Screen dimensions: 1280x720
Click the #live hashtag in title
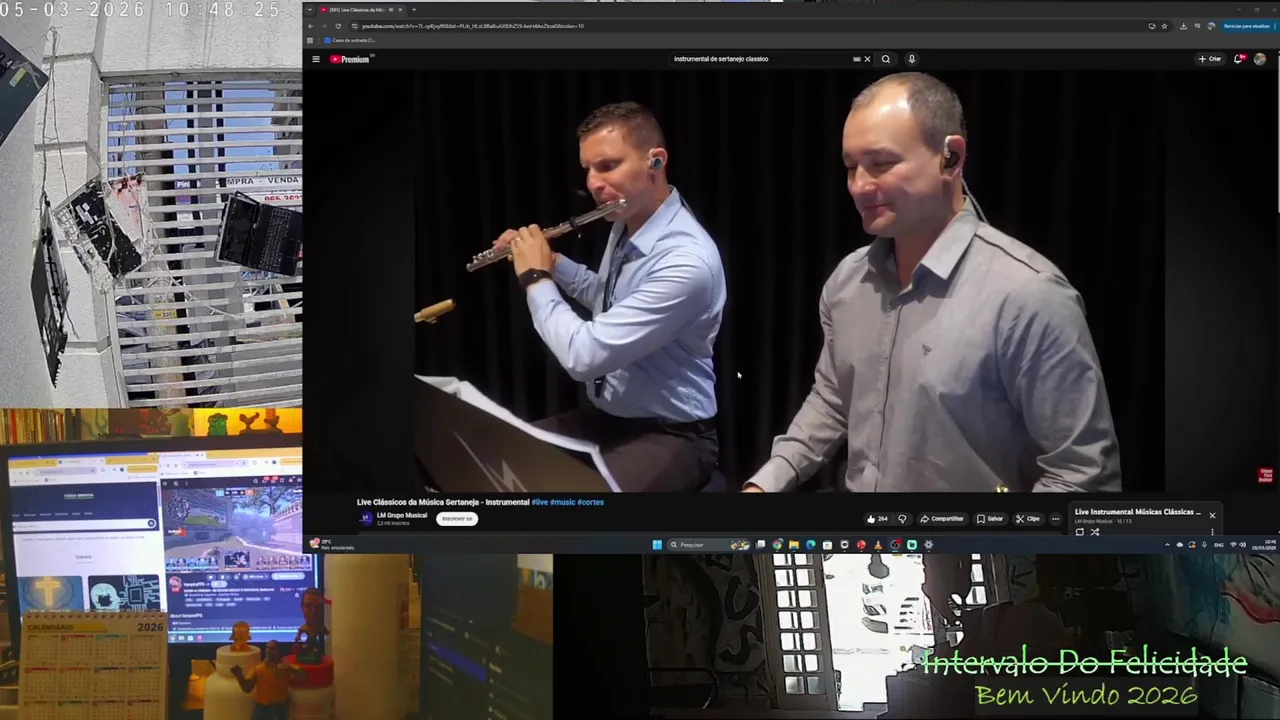(541, 502)
